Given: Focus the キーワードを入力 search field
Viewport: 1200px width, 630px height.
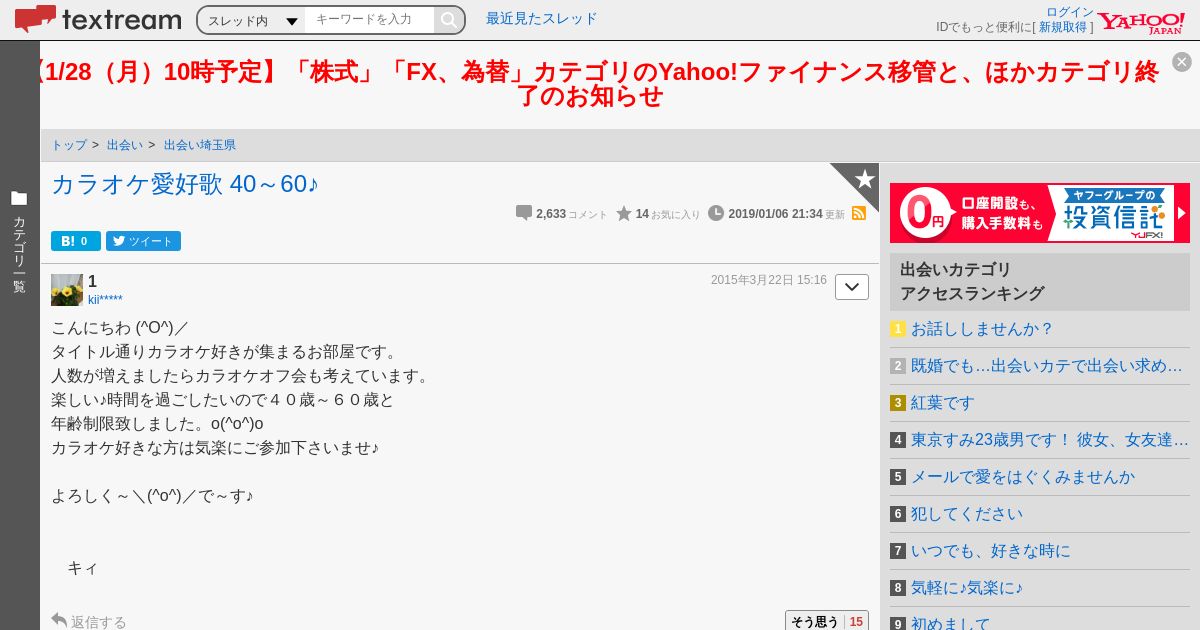Looking at the screenshot, I should pyautogui.click(x=370, y=20).
